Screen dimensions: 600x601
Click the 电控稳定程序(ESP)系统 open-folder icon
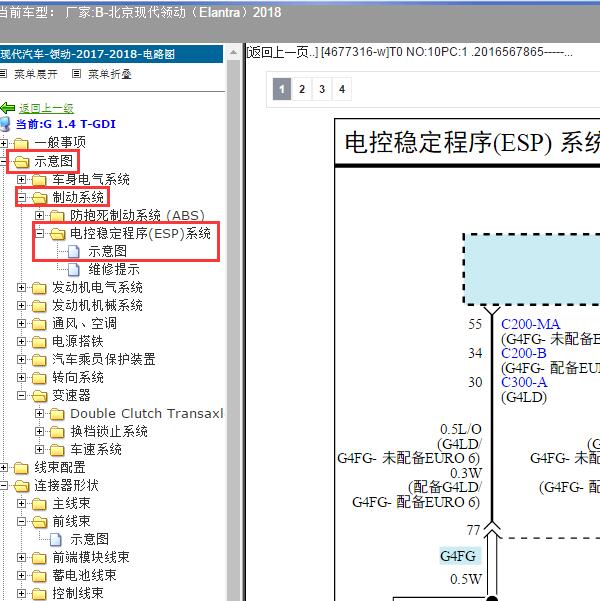[x=58, y=234]
